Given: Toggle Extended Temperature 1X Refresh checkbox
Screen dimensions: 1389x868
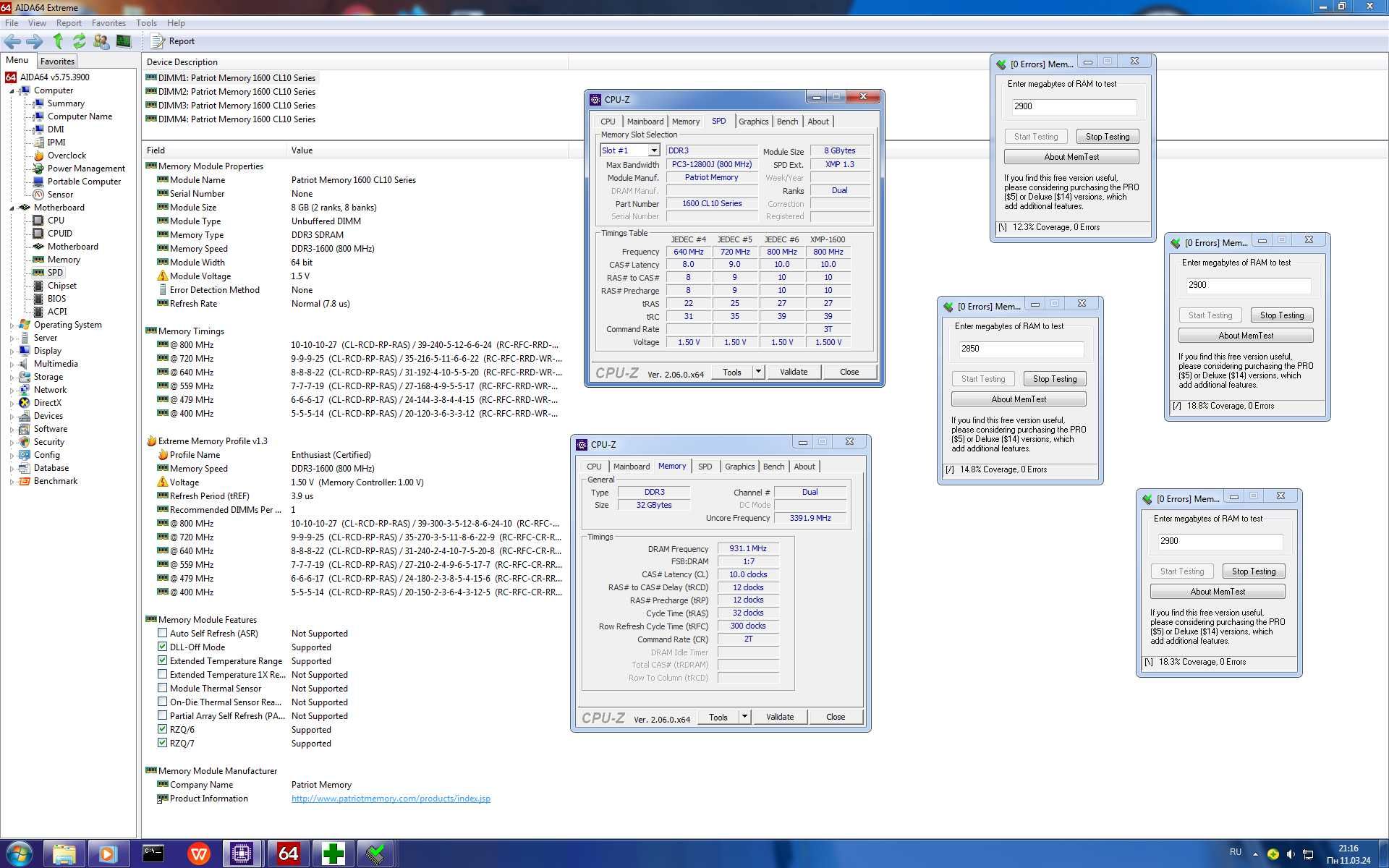Looking at the screenshot, I should click(x=162, y=674).
